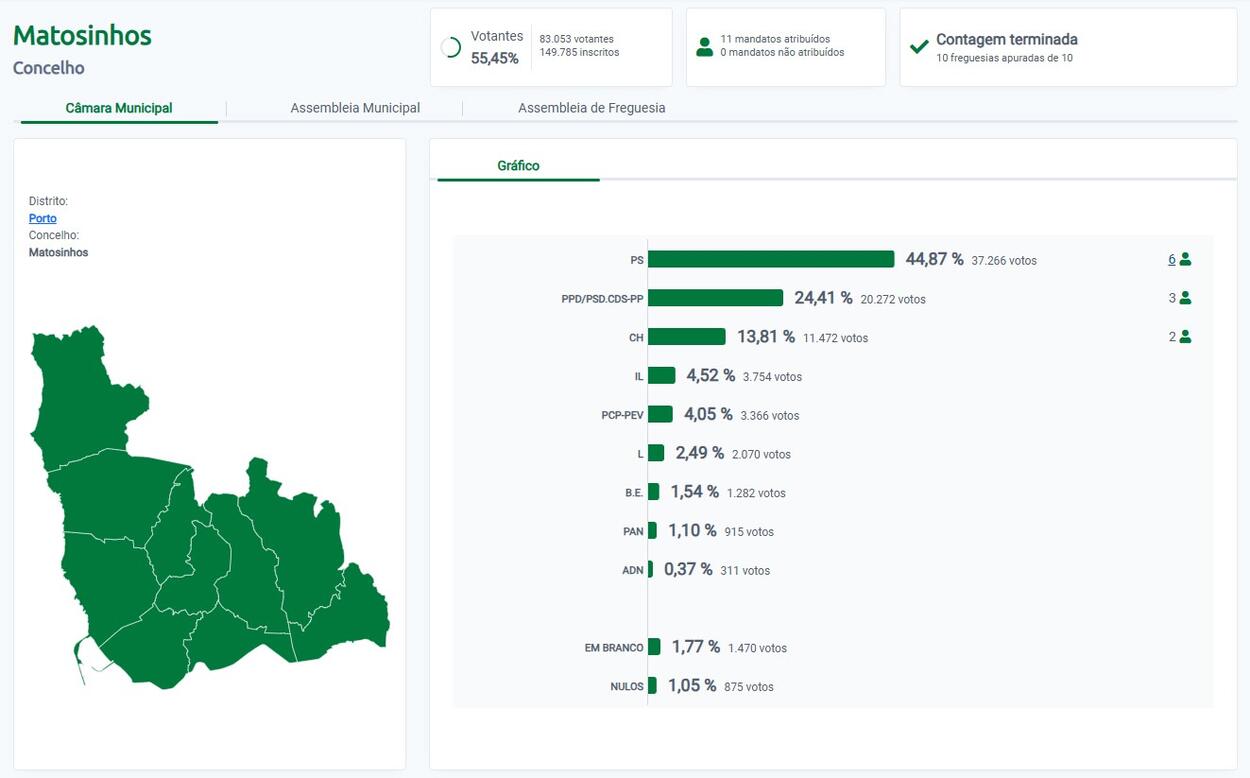Click the Matosinhos page heading

pyautogui.click(x=82, y=36)
